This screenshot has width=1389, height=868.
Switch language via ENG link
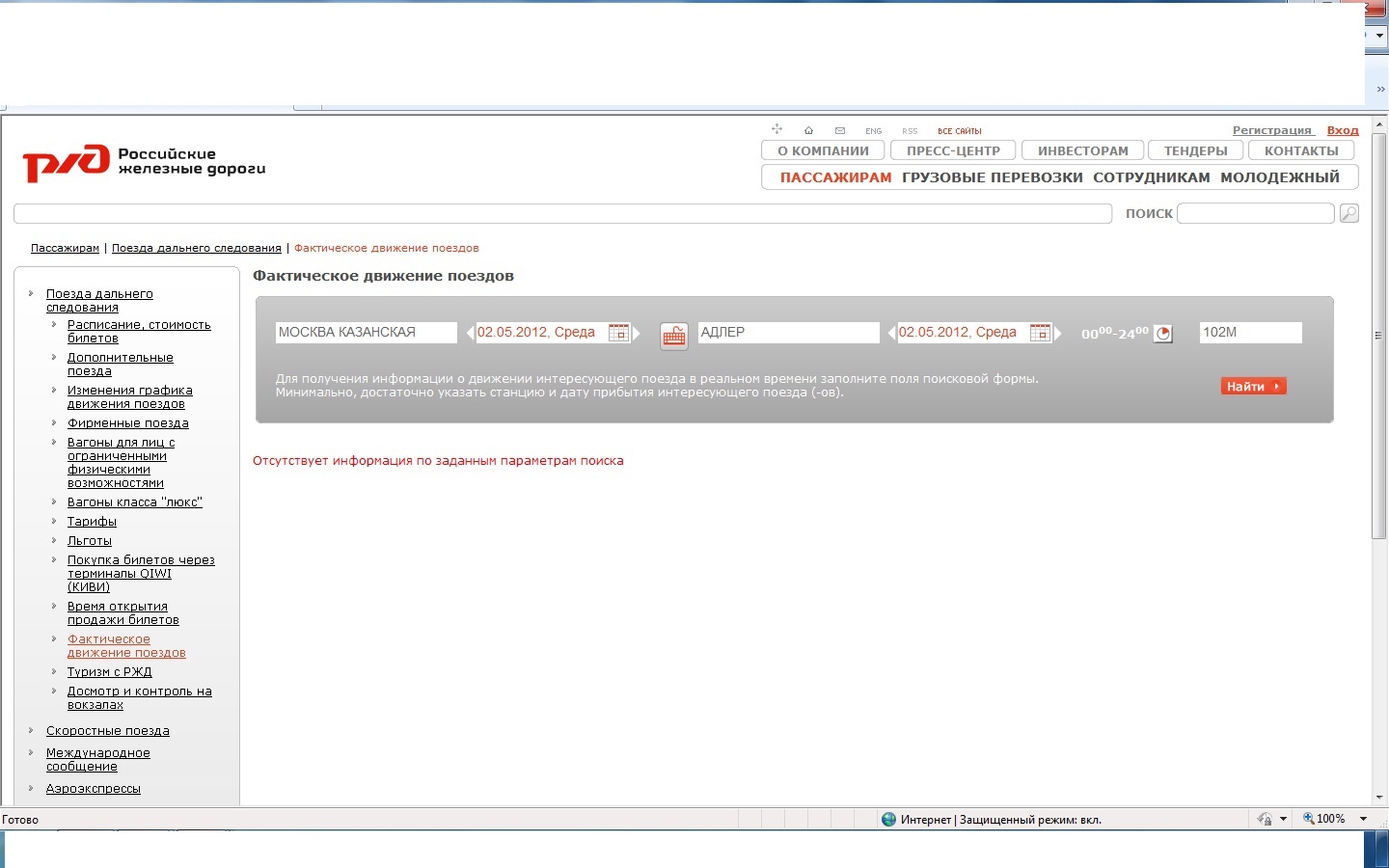click(873, 131)
